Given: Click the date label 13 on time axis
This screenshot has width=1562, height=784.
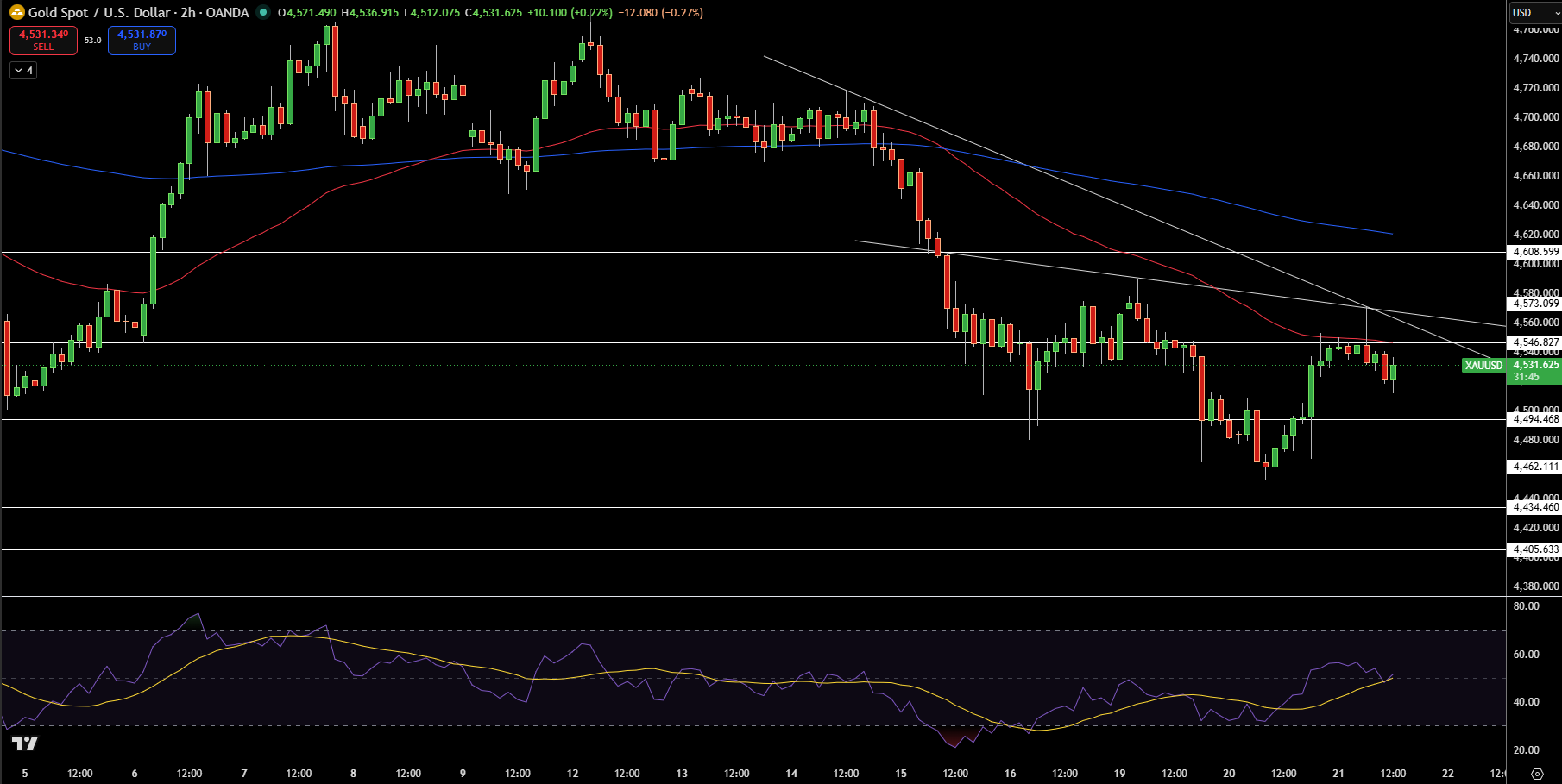Looking at the screenshot, I should pos(682,774).
